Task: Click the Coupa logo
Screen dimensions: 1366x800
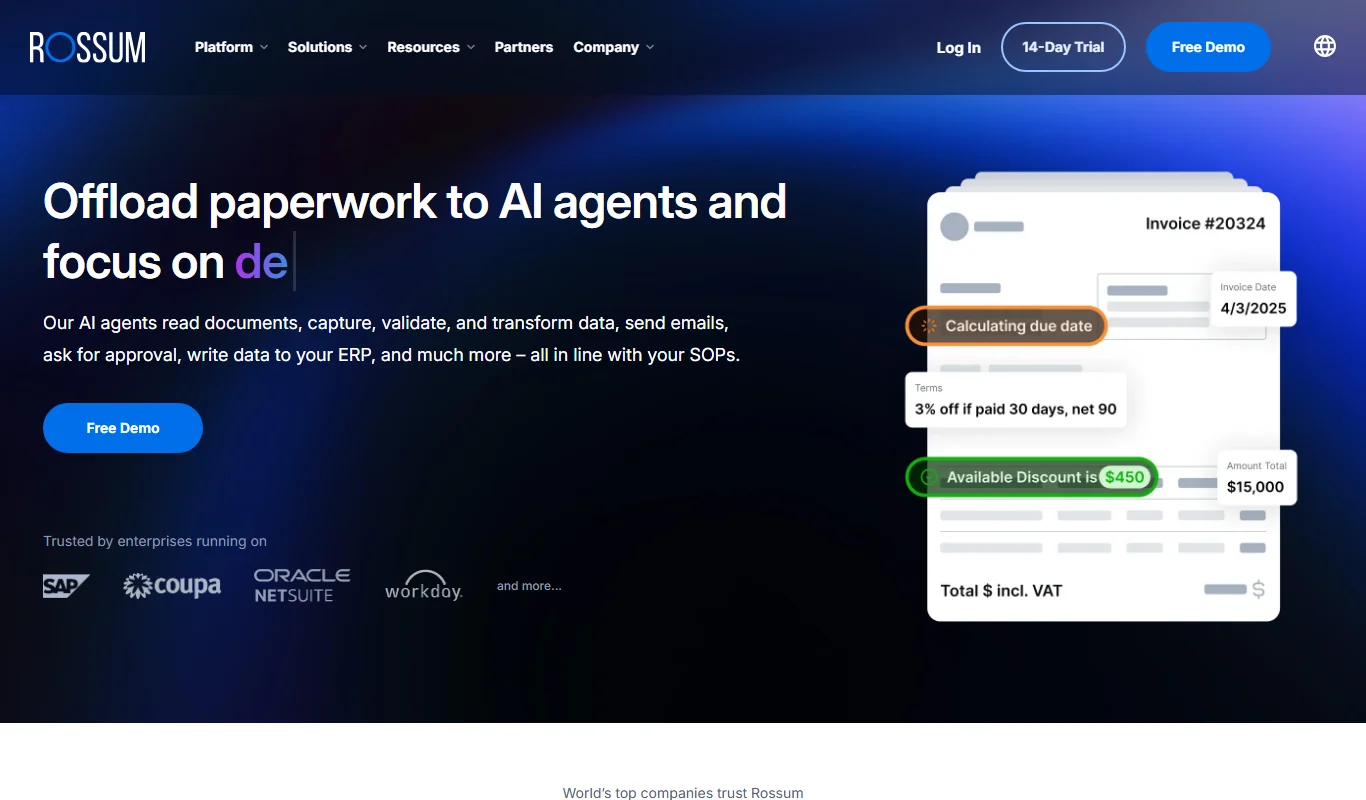Action: [x=172, y=585]
